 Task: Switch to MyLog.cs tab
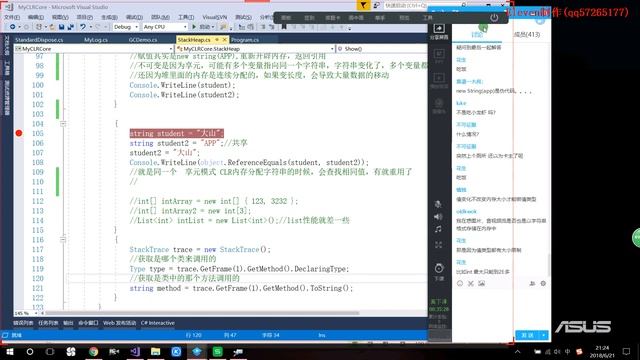pos(96,40)
